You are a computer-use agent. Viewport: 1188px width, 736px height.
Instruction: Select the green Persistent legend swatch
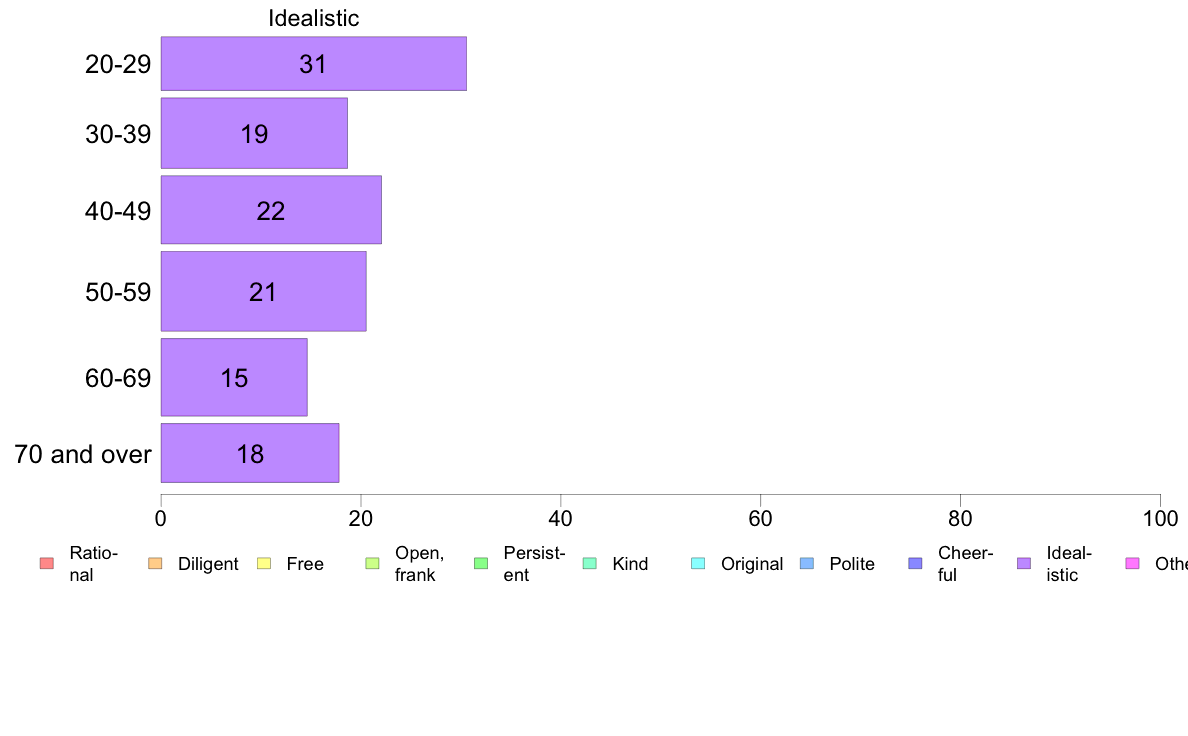[481, 563]
